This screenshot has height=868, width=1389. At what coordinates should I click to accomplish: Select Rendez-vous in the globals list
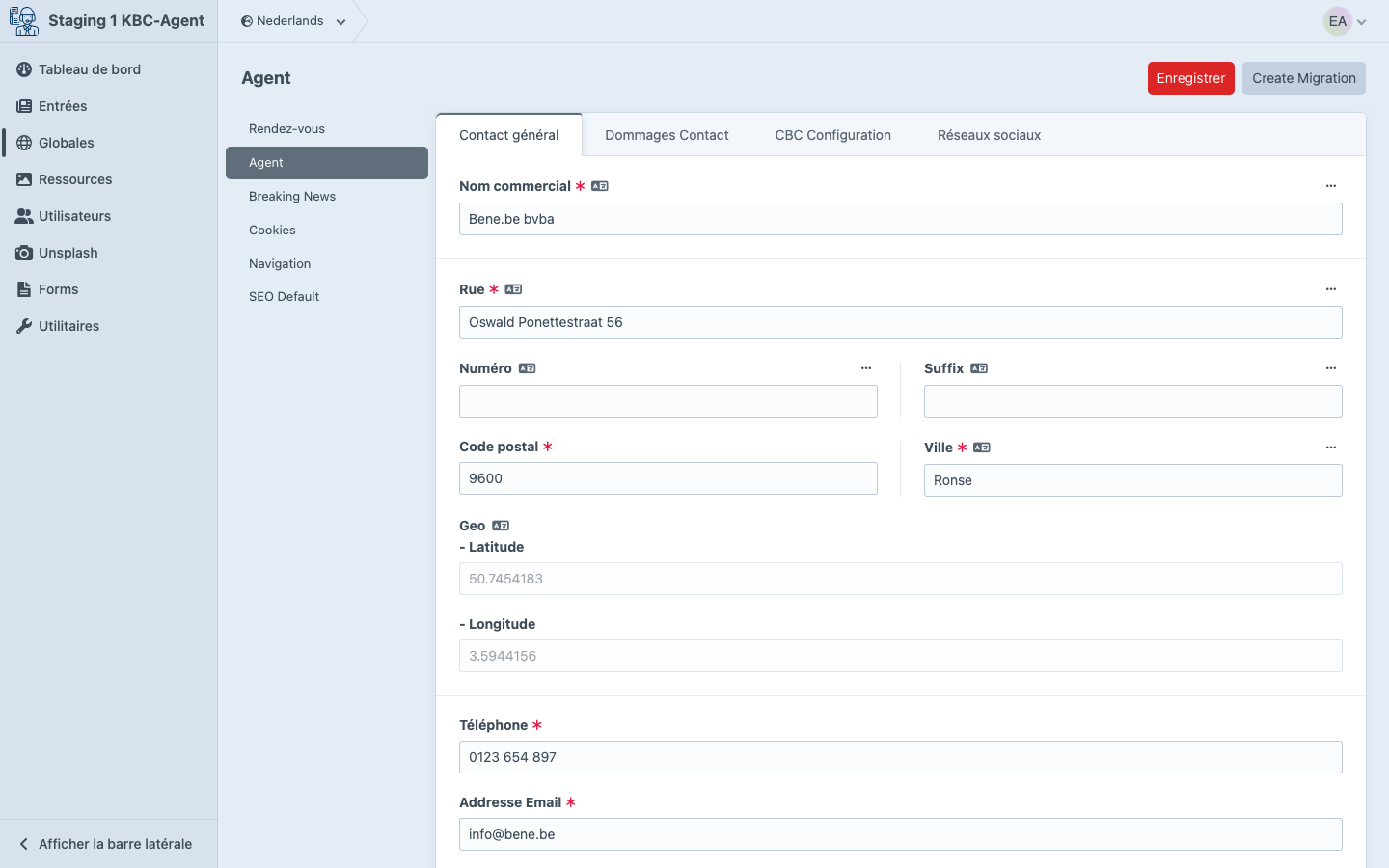tap(327, 129)
